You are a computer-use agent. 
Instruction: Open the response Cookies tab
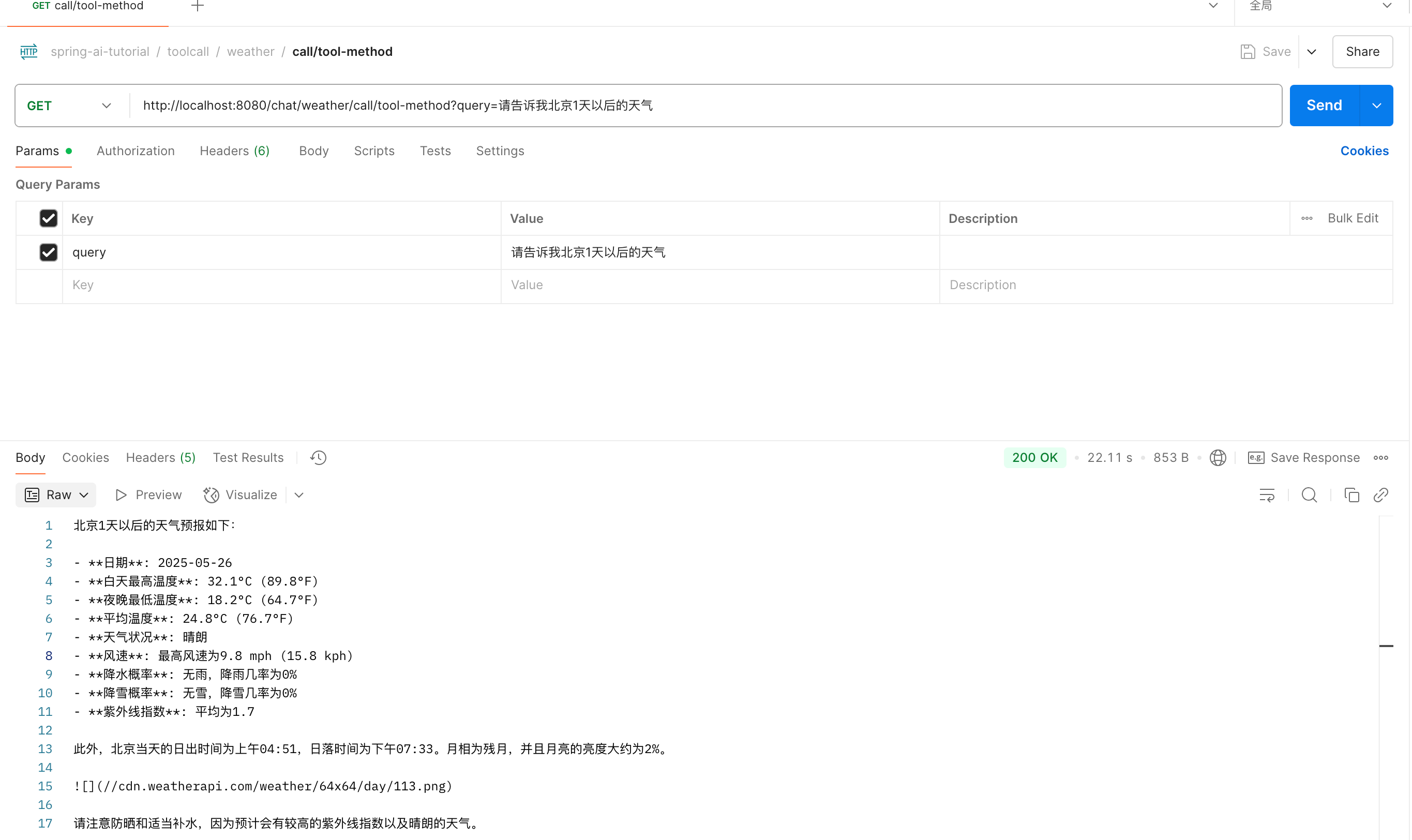(x=85, y=457)
